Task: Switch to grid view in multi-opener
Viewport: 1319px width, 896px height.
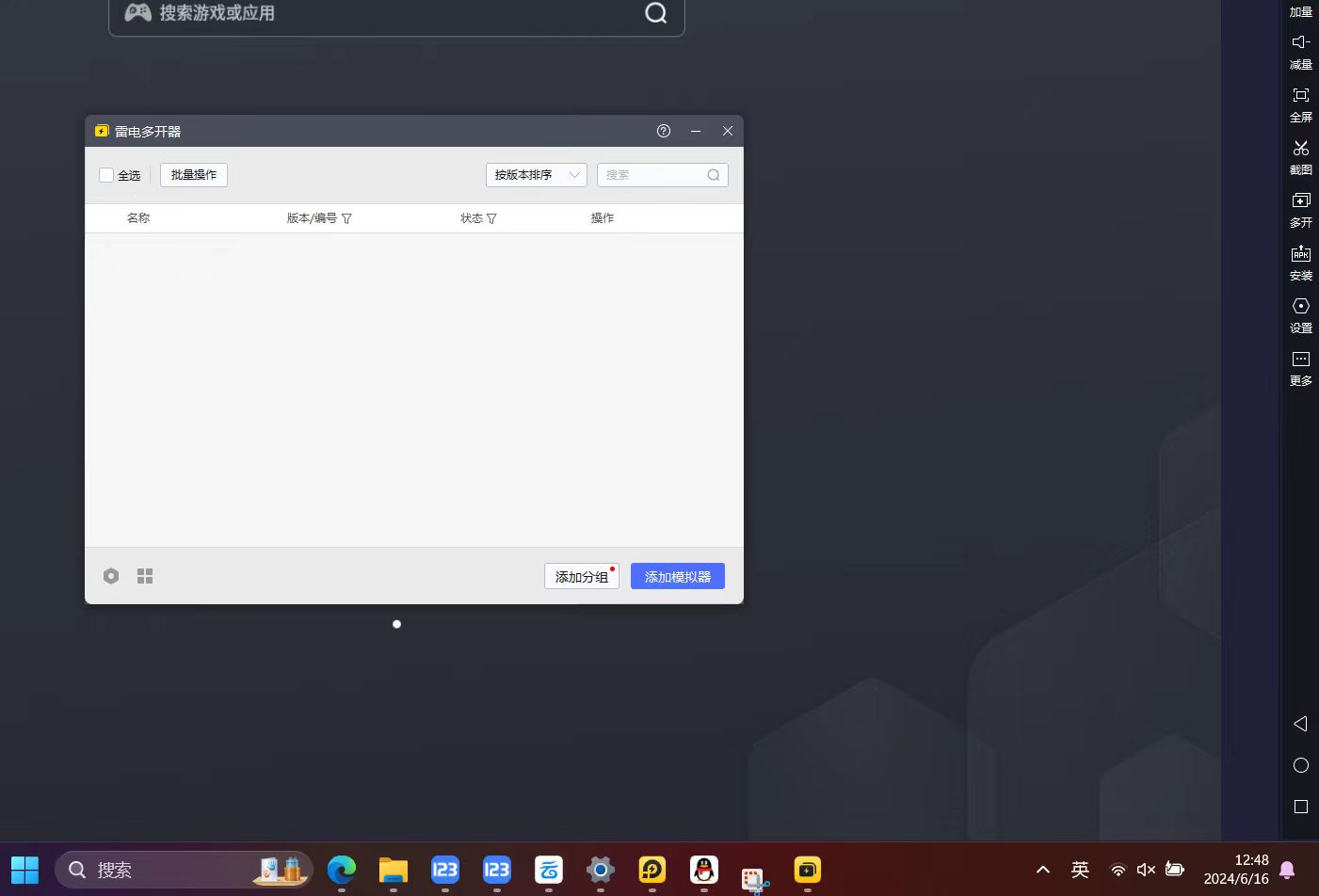Action: coord(145,576)
